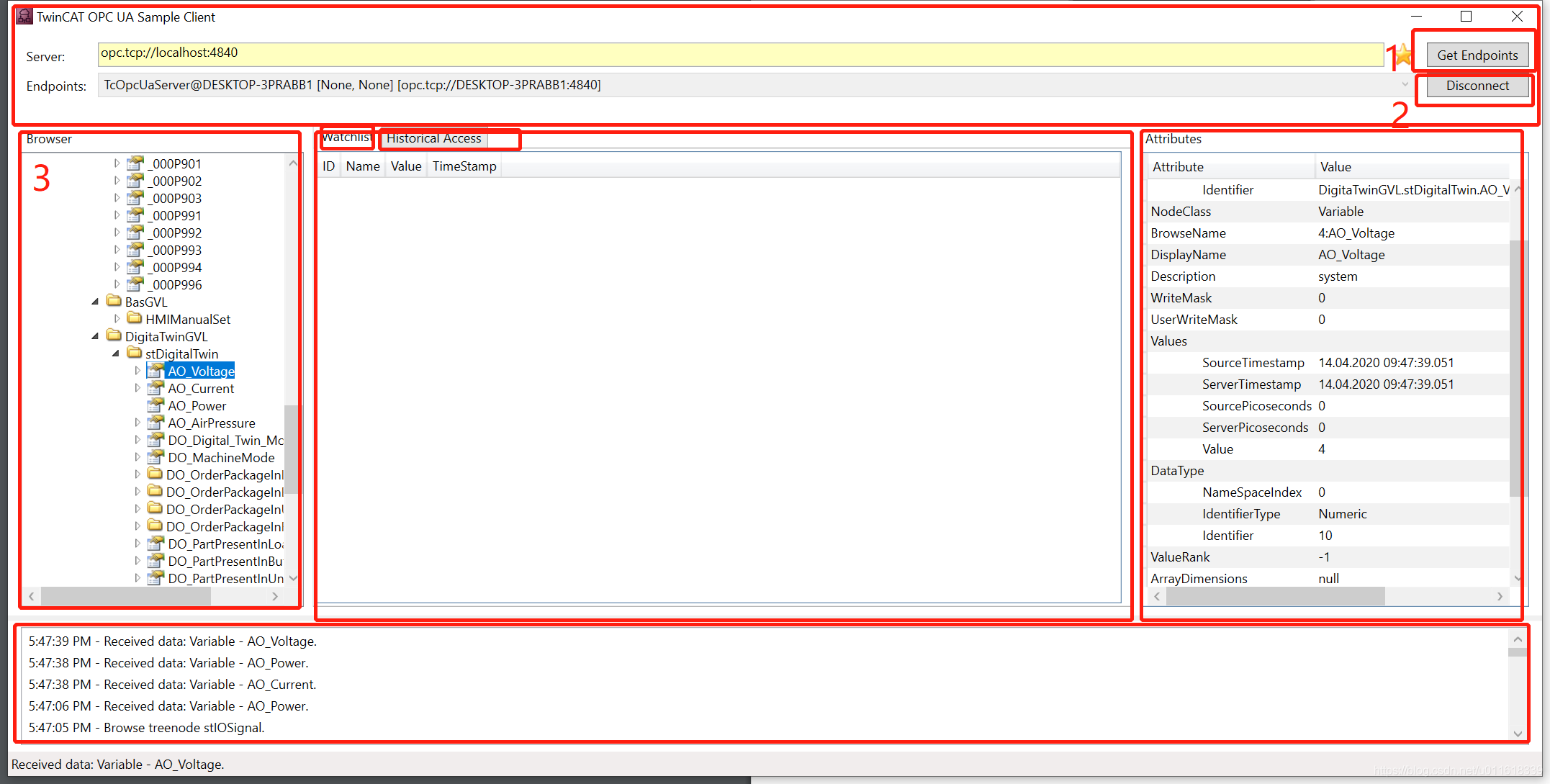Viewport: 1550px width, 784px height.
Task: Click the log panel scroll down arrow
Action: click(1518, 733)
